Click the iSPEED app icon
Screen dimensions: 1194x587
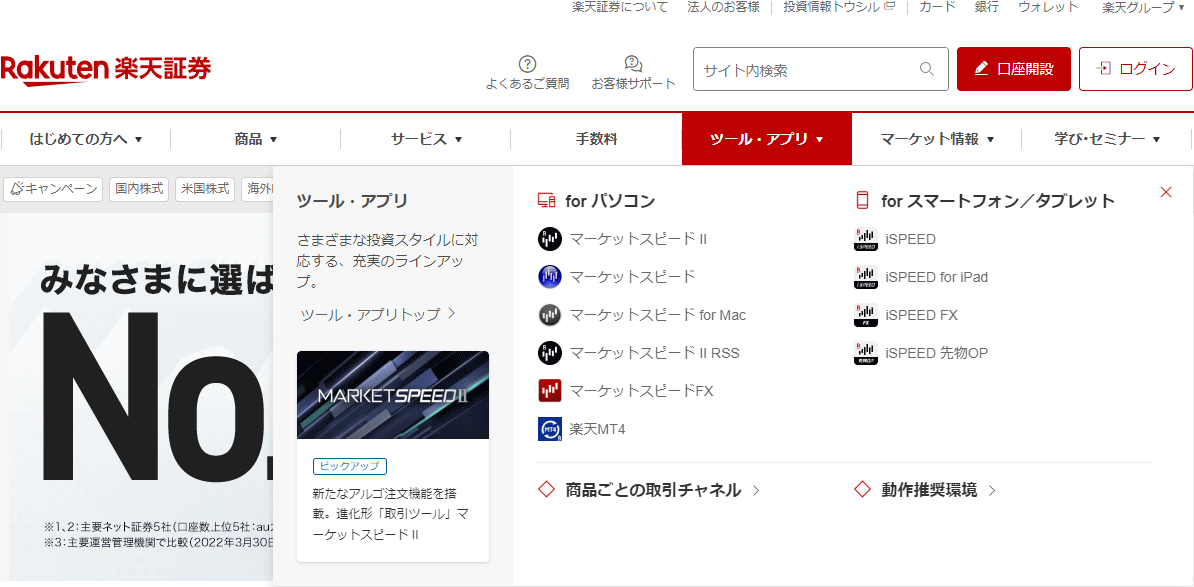click(x=866, y=239)
